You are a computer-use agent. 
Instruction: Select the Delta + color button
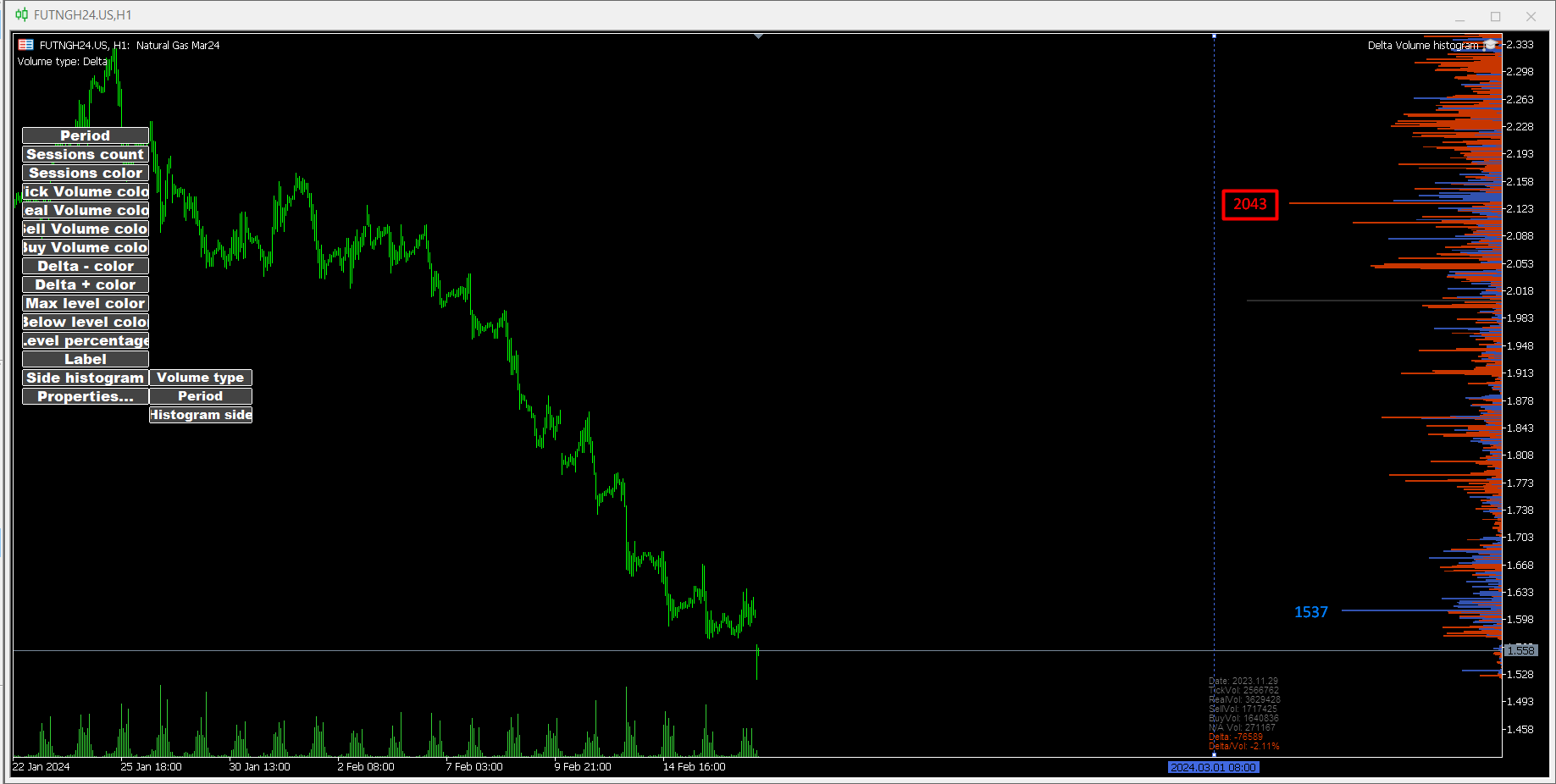click(x=86, y=284)
